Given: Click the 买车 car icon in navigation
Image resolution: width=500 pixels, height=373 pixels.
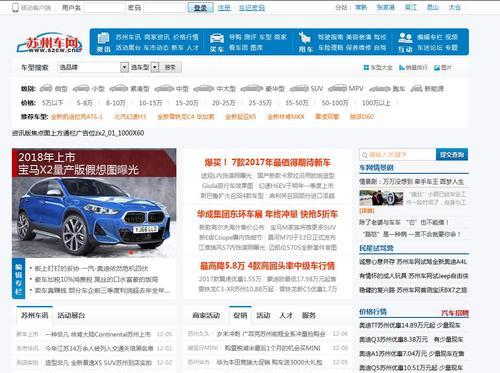Looking at the screenshot, I should (x=217, y=38).
